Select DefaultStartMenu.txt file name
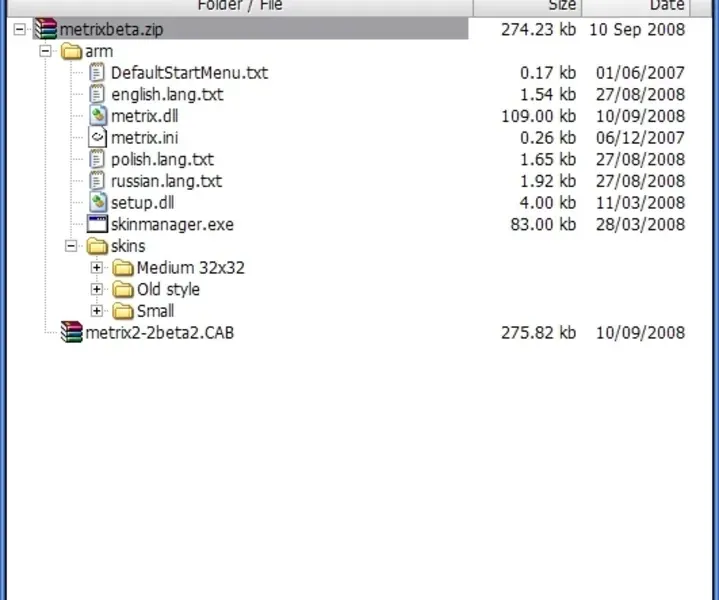 (189, 73)
